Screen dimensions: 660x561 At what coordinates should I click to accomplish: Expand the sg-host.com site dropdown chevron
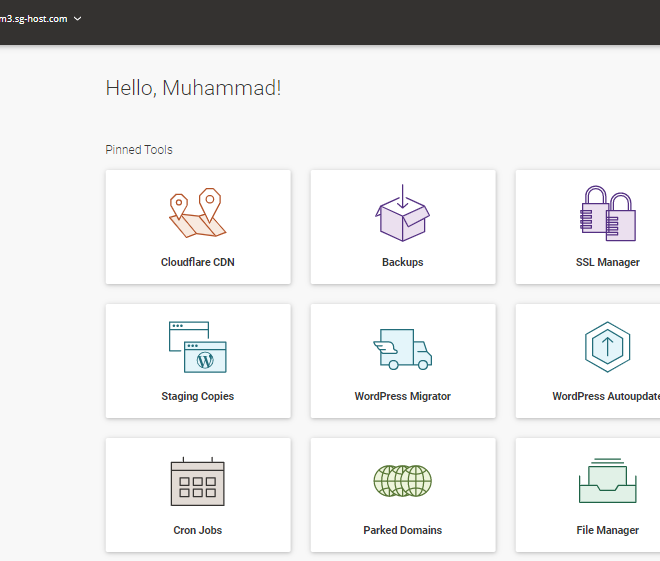[77, 19]
